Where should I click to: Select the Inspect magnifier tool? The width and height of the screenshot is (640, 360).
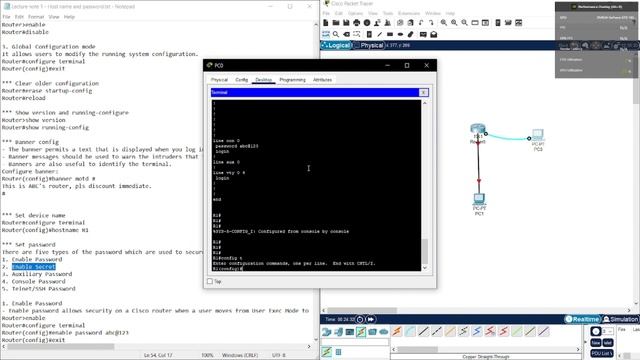[x=336, y=34]
